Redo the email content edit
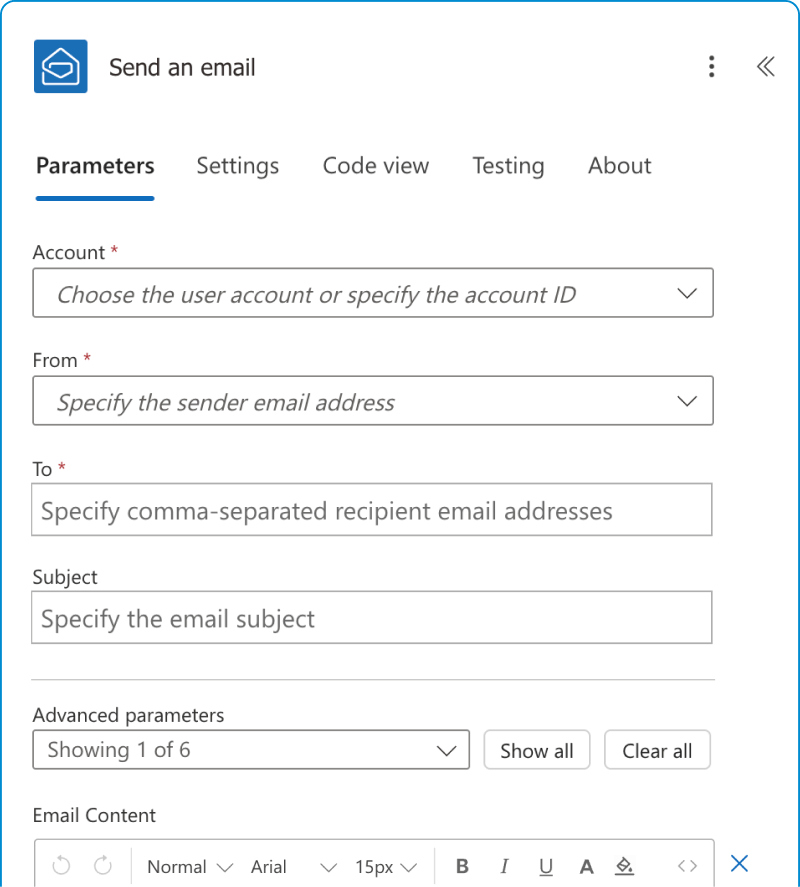The width and height of the screenshot is (800, 887). click(x=103, y=866)
